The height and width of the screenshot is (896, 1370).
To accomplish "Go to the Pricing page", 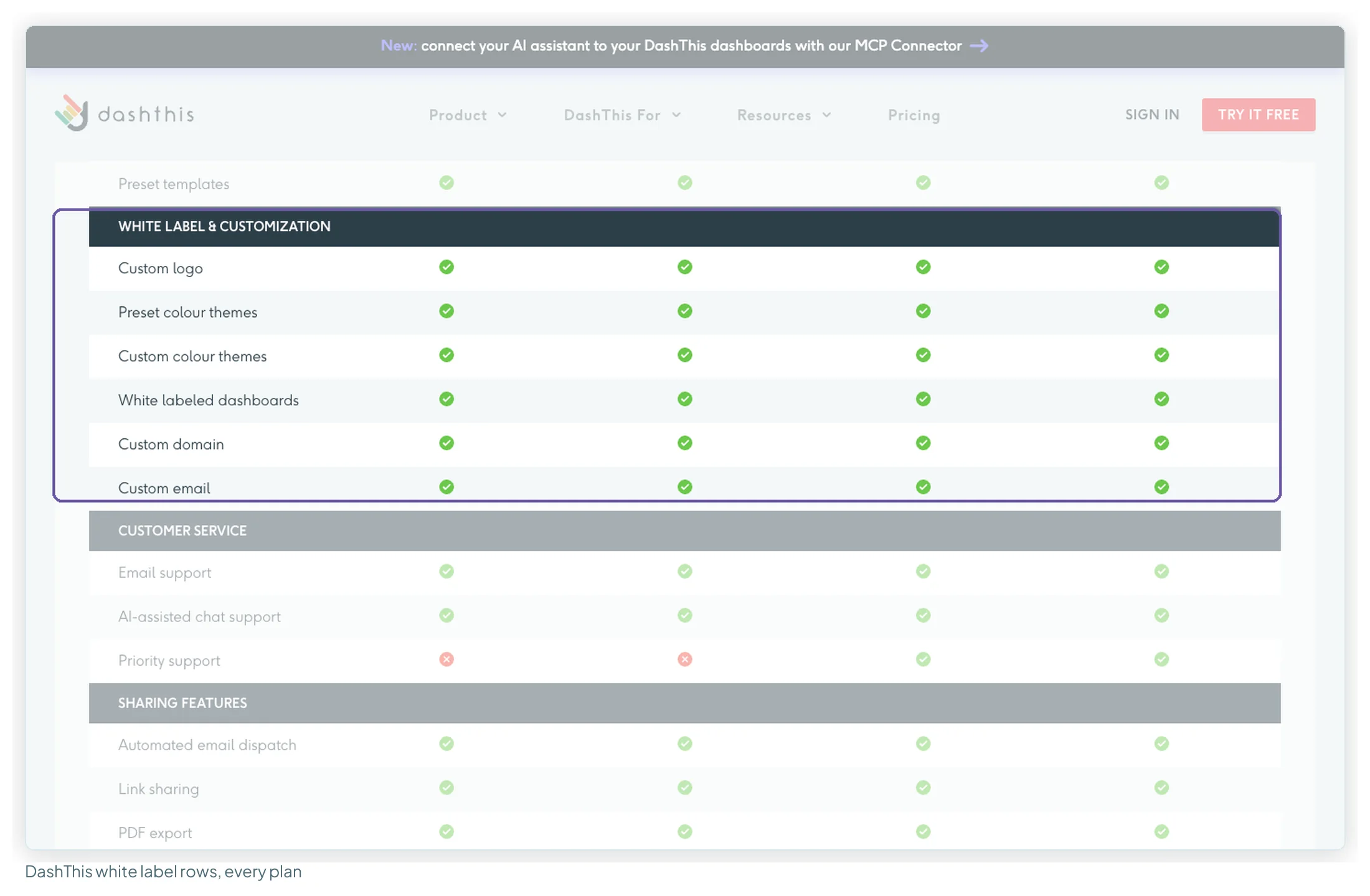I will pyautogui.click(x=914, y=115).
